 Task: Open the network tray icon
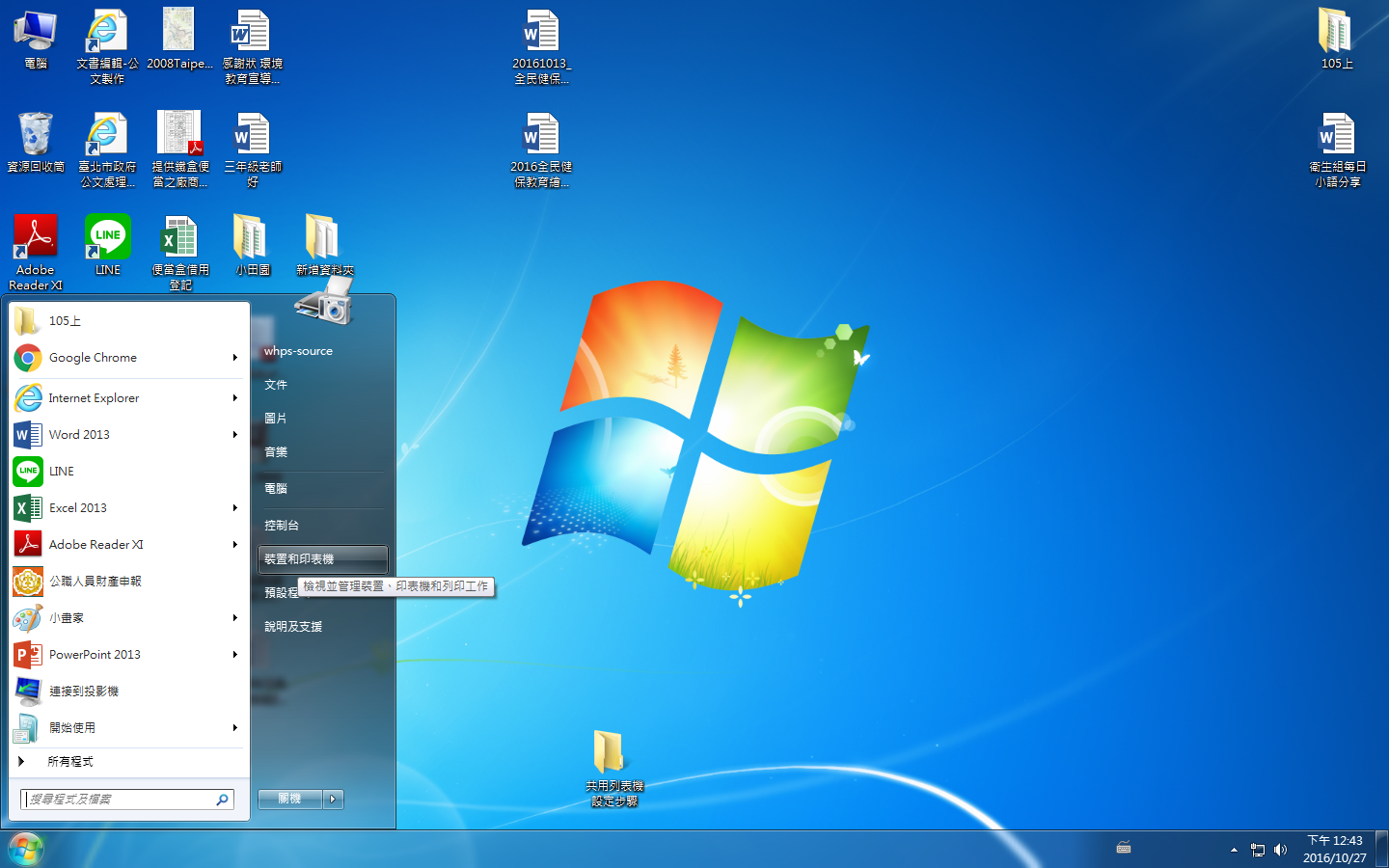pyautogui.click(x=1257, y=850)
